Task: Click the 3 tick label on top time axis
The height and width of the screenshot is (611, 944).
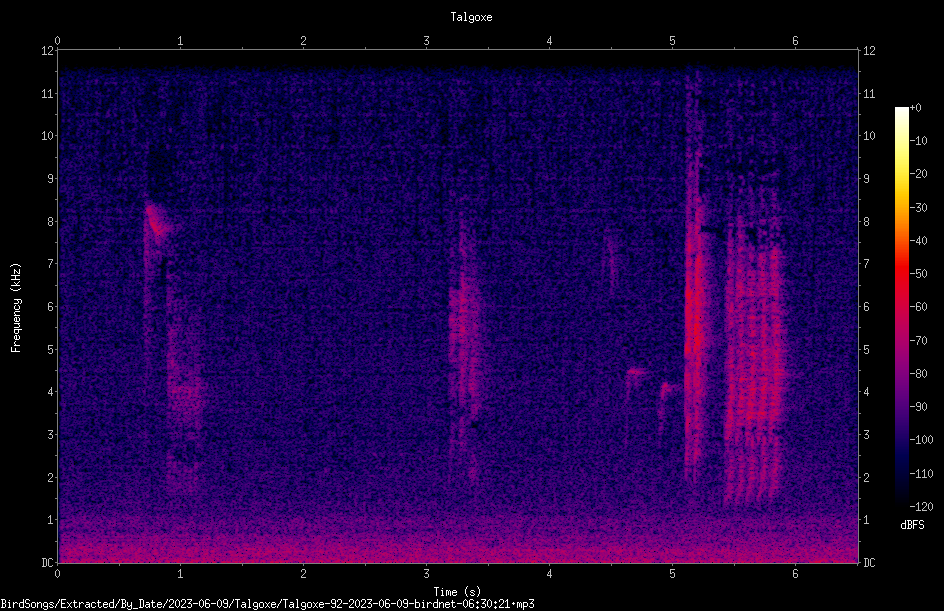Action: (426, 41)
